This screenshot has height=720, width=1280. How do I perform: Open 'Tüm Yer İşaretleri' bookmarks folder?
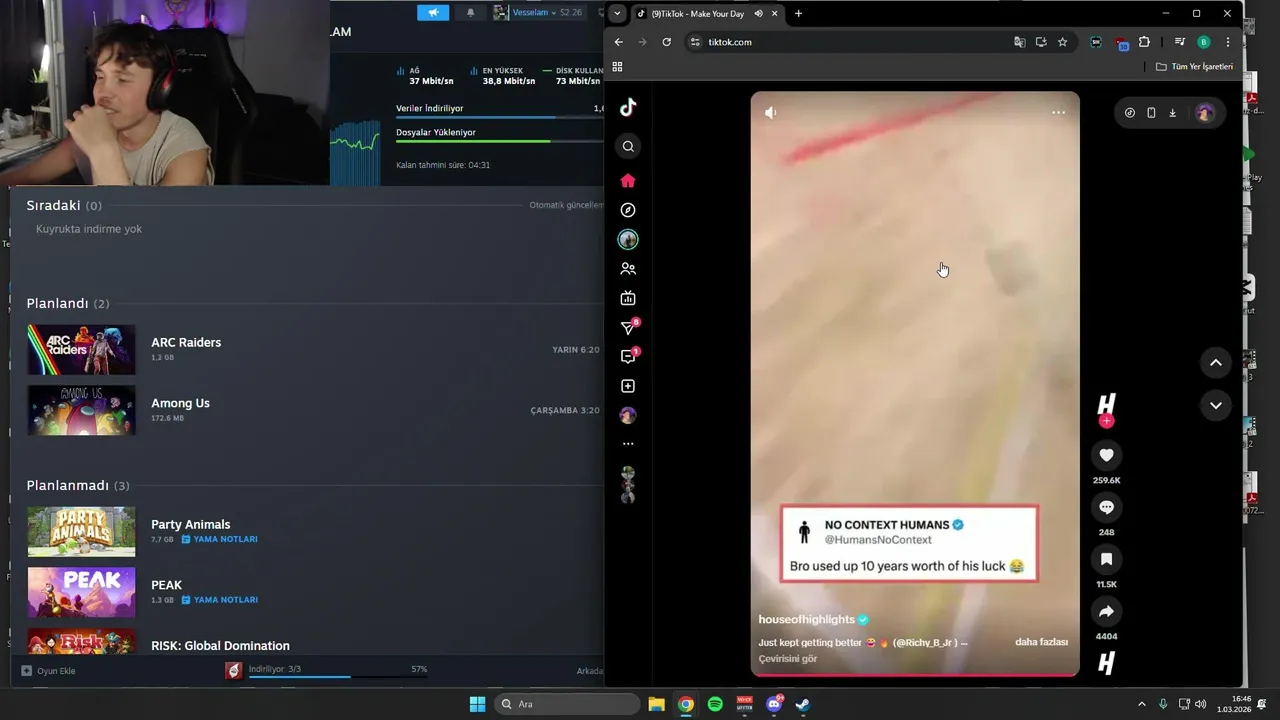pos(1194,67)
